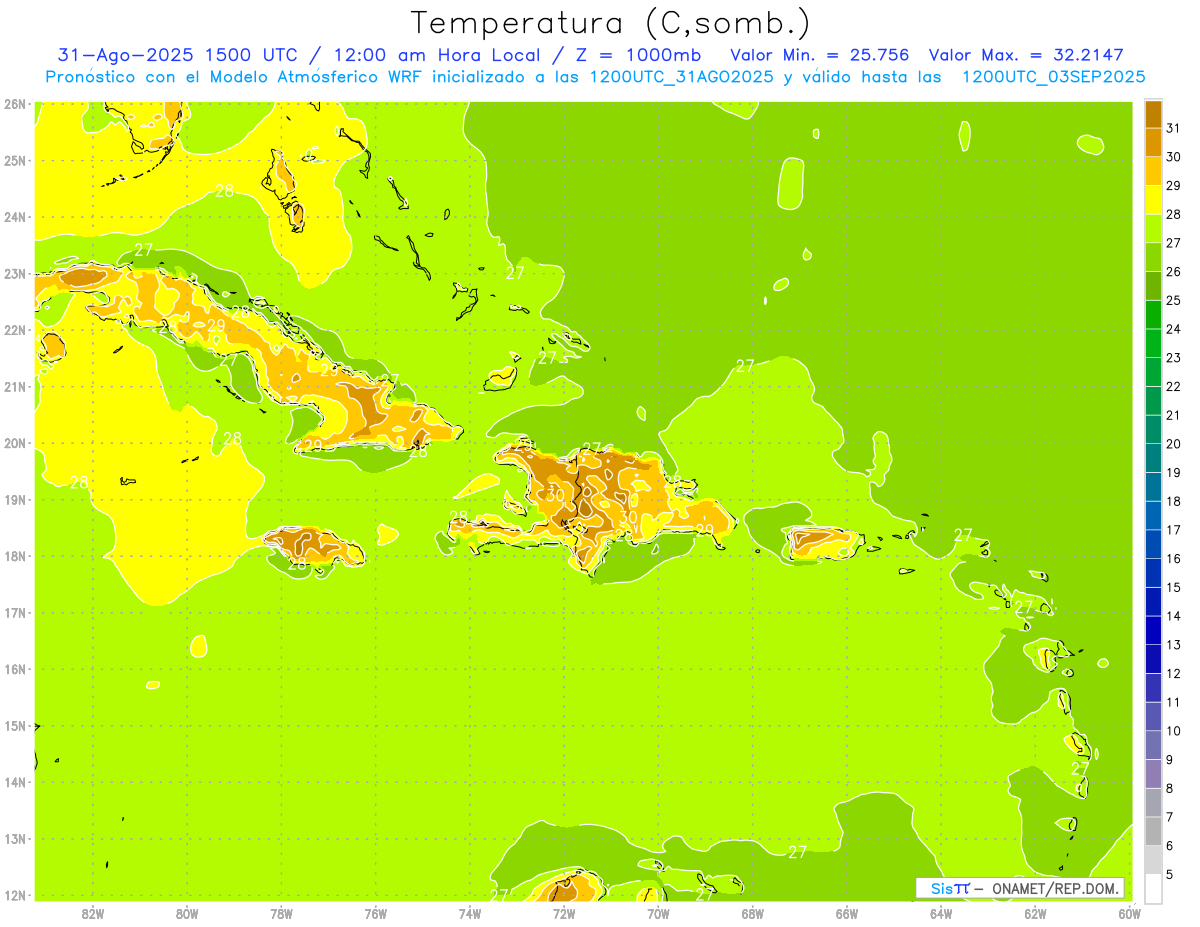Click the longitude label '70W'
The image size is (1200, 927).
coord(658,913)
